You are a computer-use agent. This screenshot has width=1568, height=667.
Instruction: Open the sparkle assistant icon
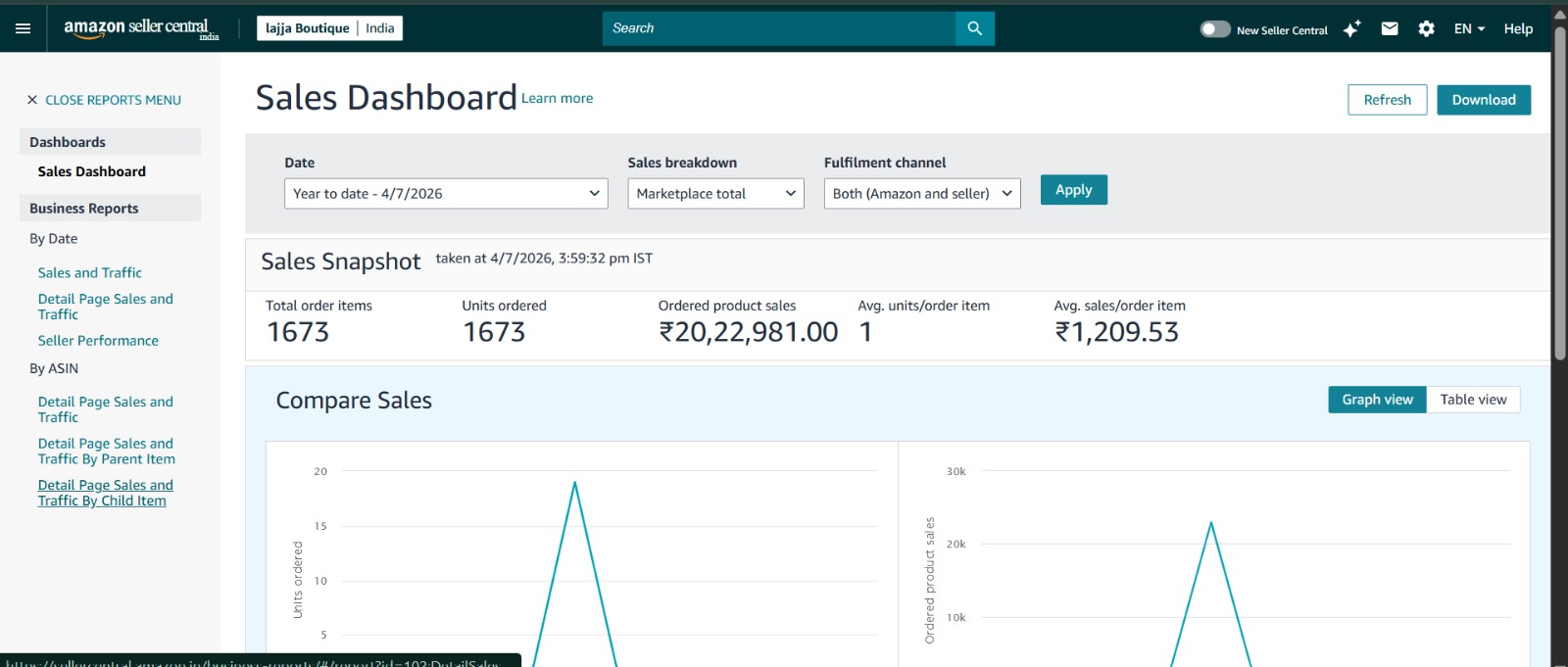pyautogui.click(x=1352, y=28)
